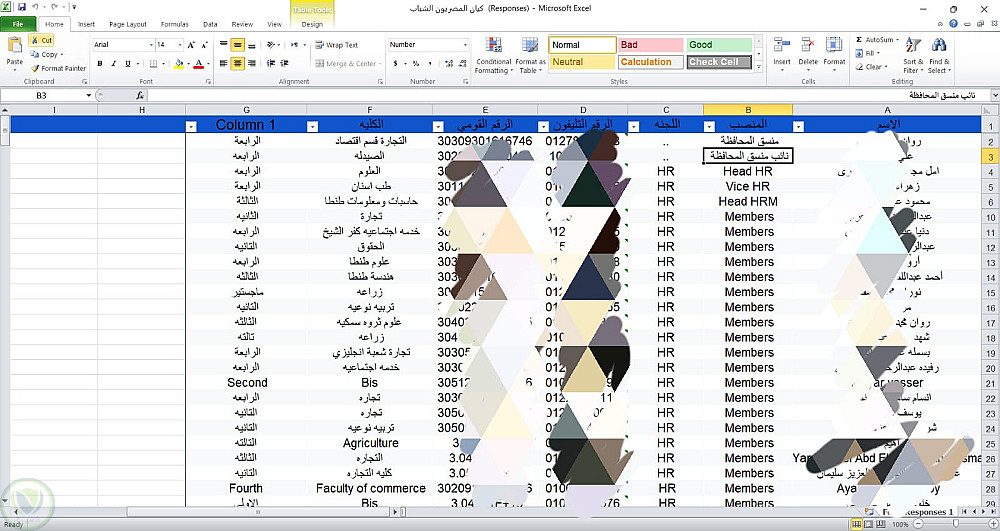The width and height of the screenshot is (1000, 531).
Task: Click the Undo arrow icon
Action: (x=35, y=8)
